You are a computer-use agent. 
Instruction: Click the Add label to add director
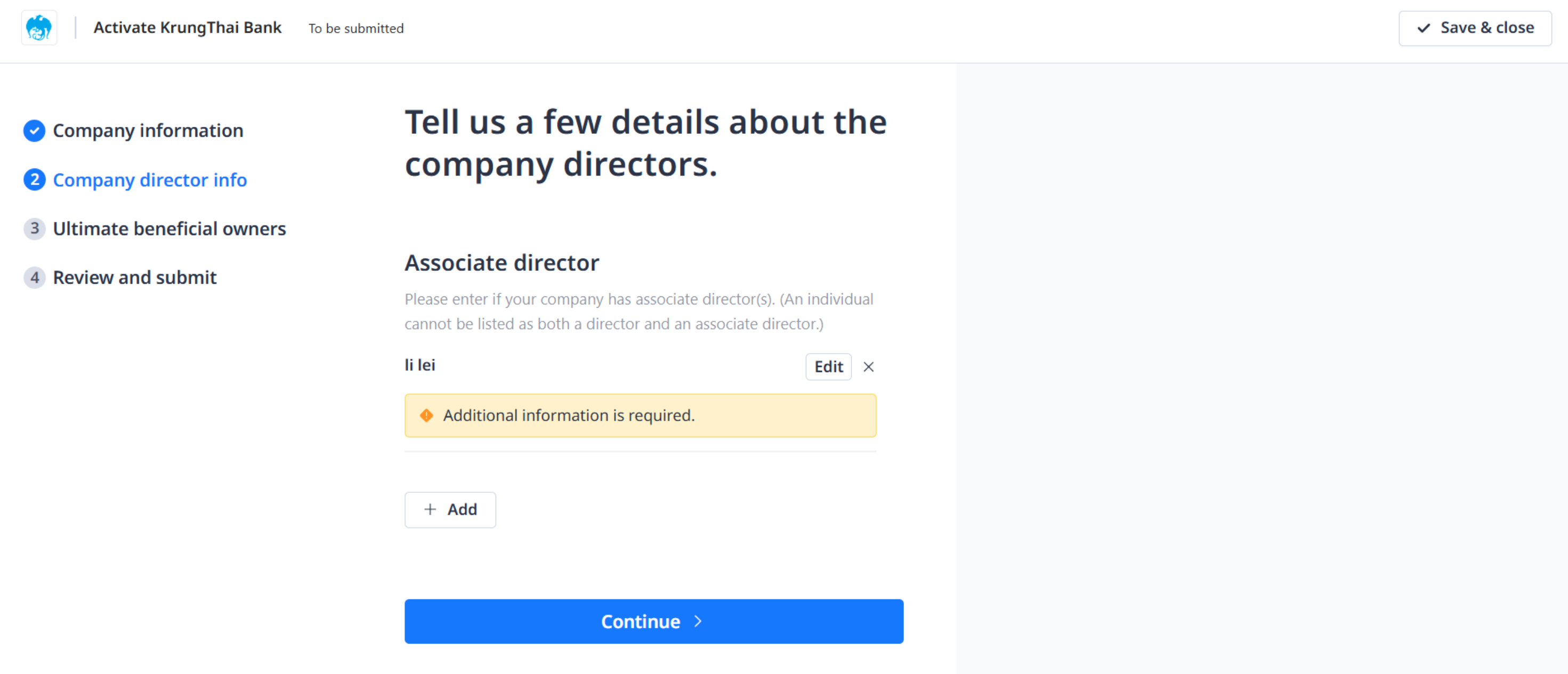(x=462, y=509)
